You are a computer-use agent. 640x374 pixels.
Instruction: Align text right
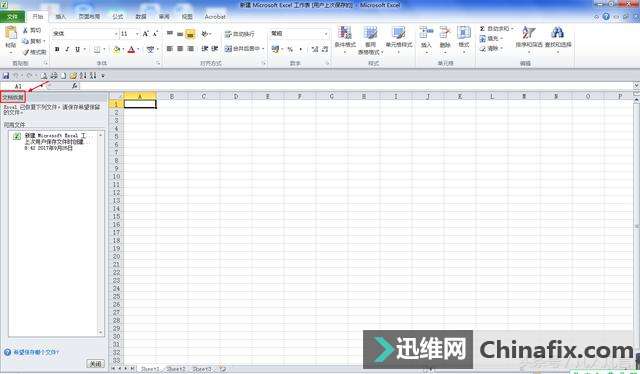pos(190,49)
